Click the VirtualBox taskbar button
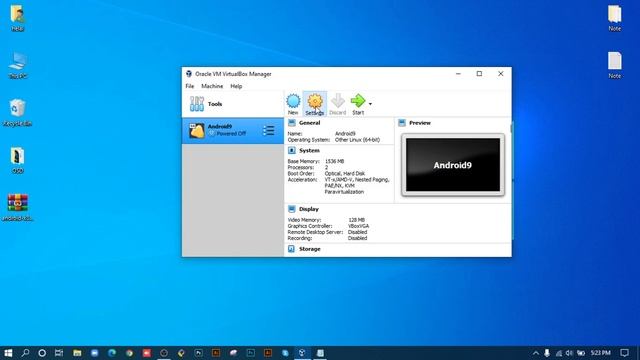640x360 pixels. [x=302, y=353]
